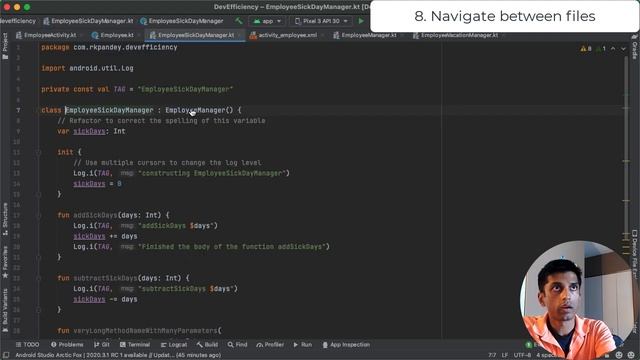Open the Git tool window
This screenshot has height=360, width=640.
click(x=102, y=345)
